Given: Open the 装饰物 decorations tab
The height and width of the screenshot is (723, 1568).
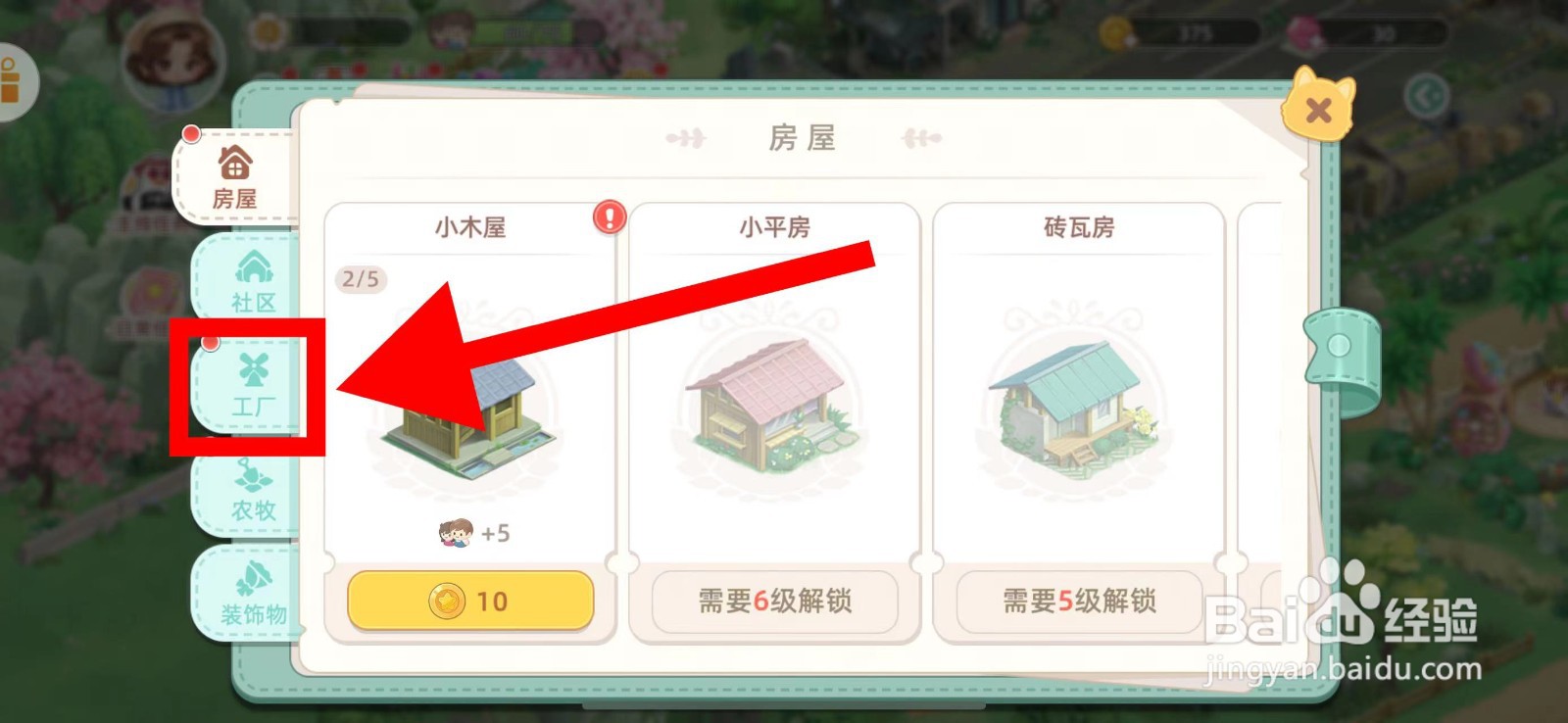Looking at the screenshot, I should 252,594.
